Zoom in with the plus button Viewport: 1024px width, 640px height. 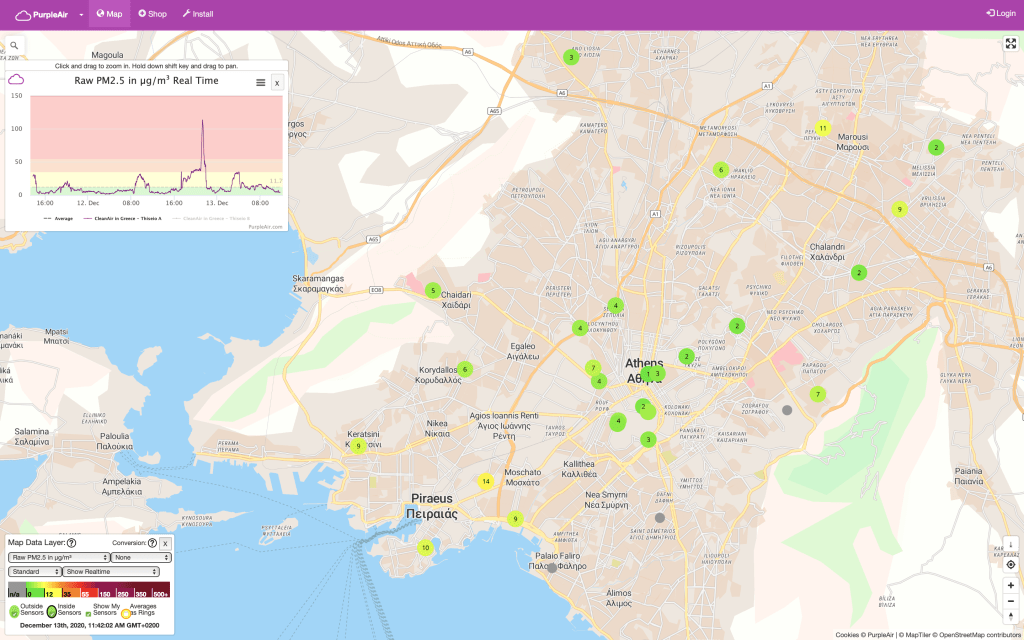(x=1010, y=585)
